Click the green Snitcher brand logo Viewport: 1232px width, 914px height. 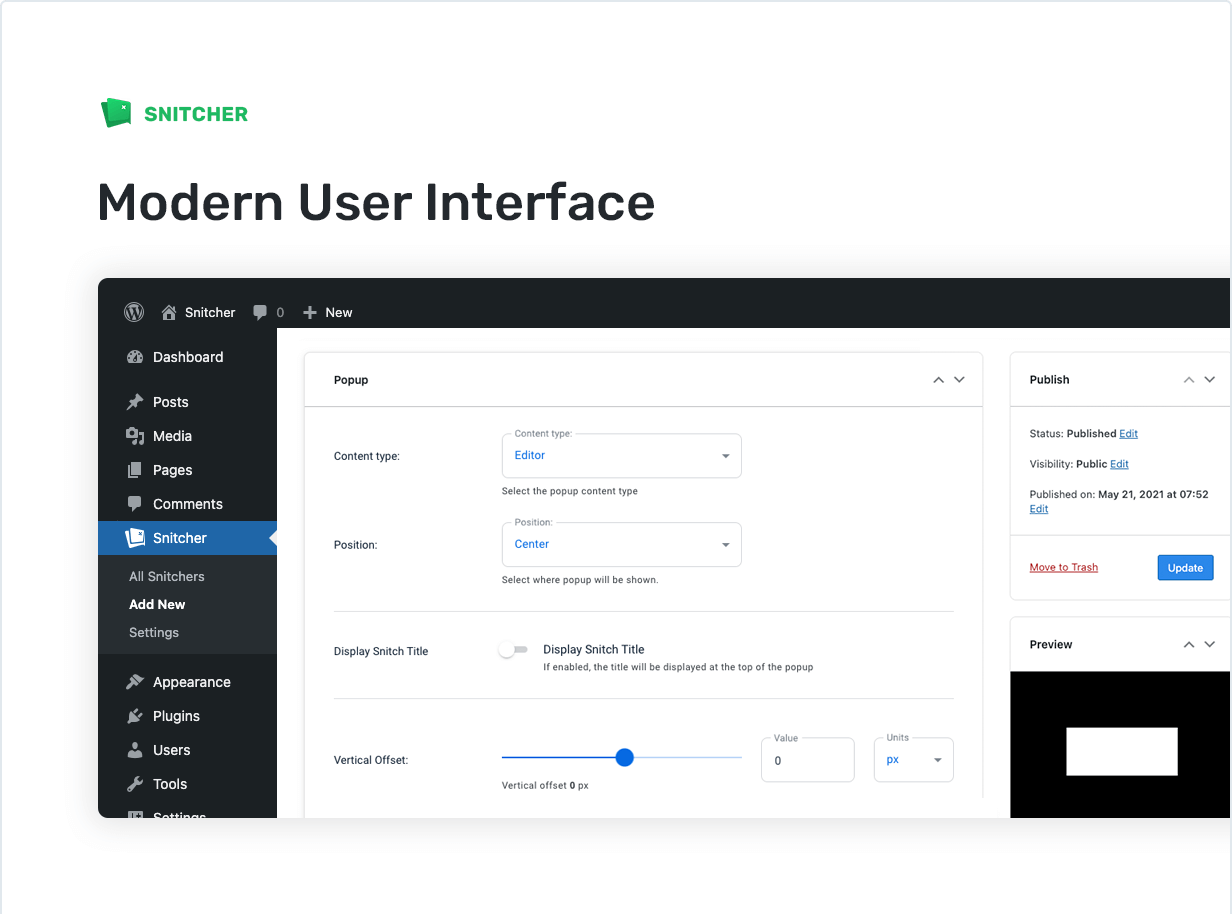pyautogui.click(x=175, y=113)
